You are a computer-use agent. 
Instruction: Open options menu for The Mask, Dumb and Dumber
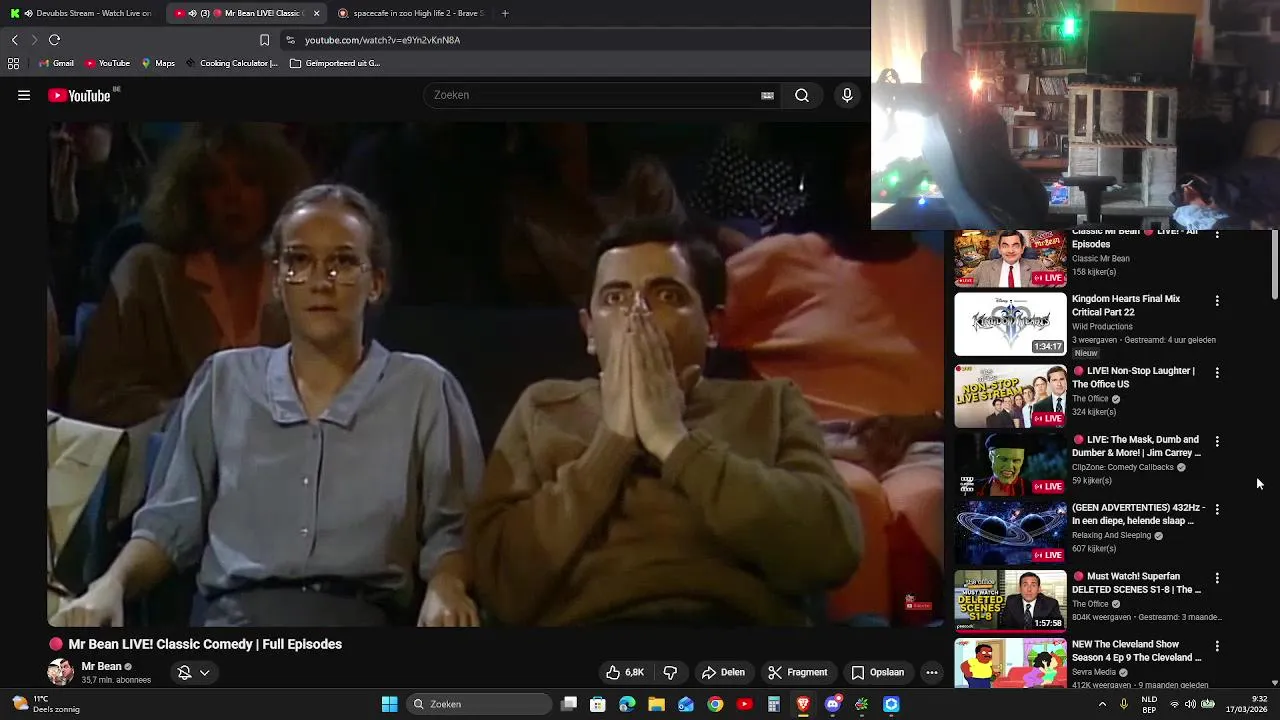point(1217,441)
